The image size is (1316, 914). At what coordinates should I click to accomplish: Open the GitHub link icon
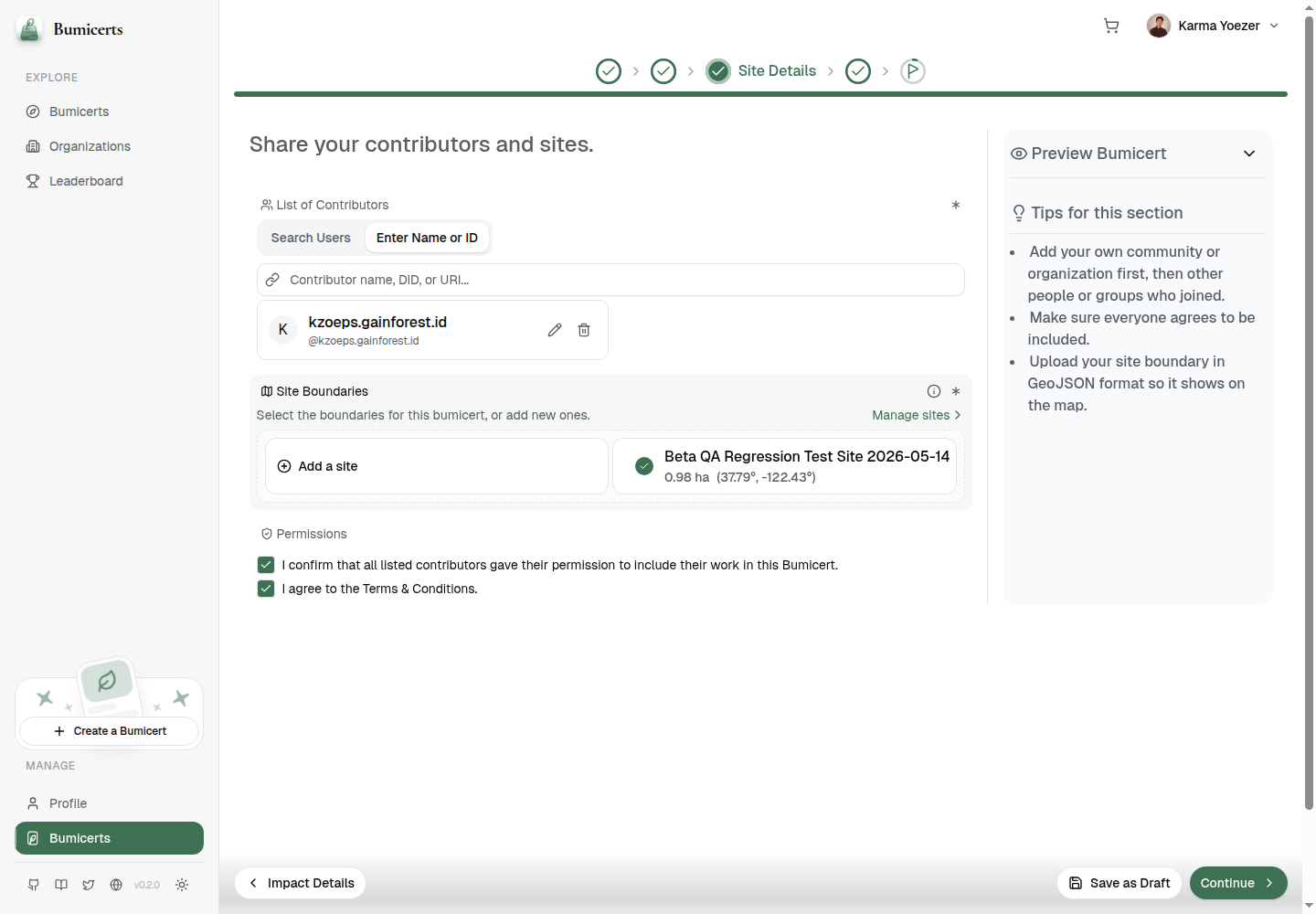[x=34, y=885]
